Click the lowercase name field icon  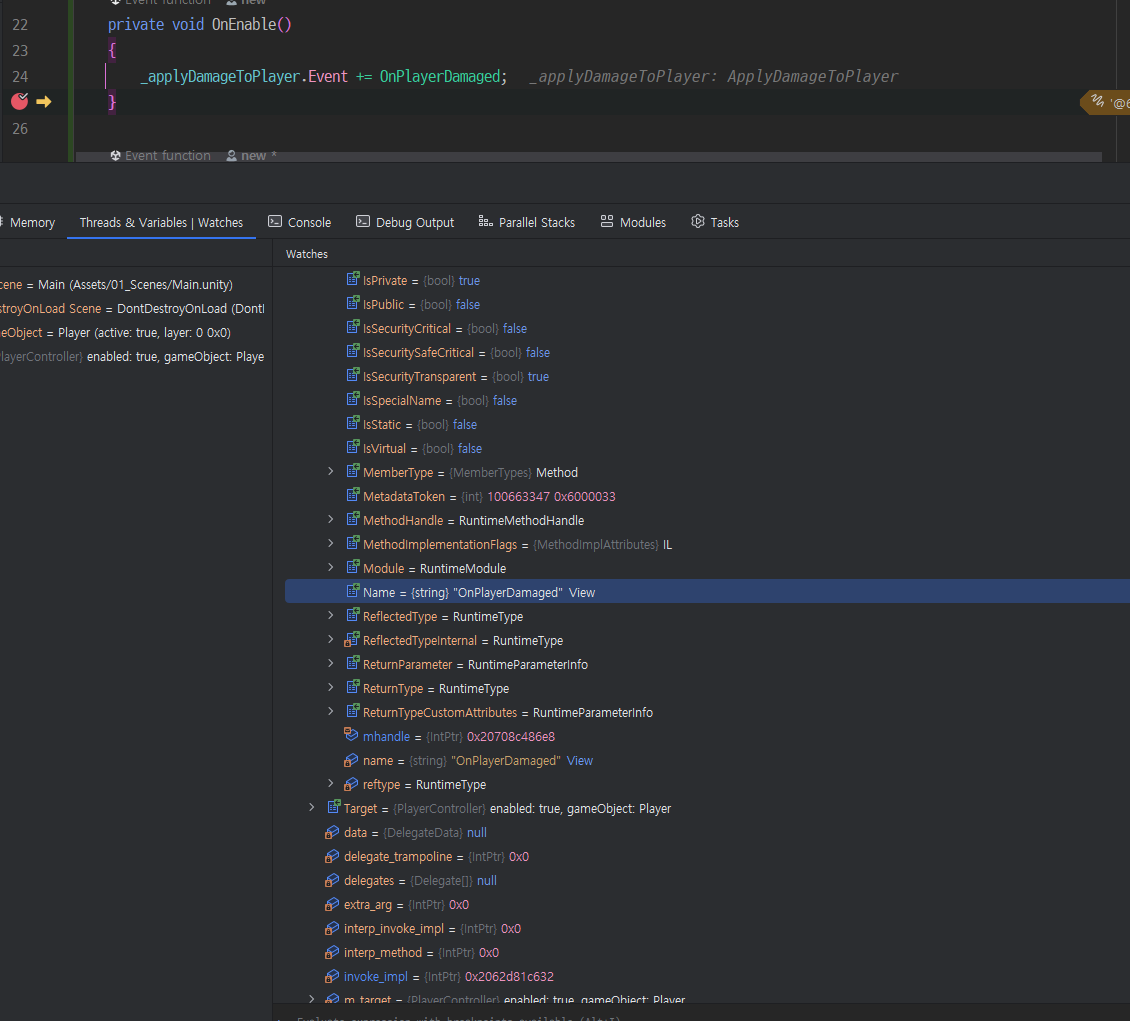pyautogui.click(x=351, y=760)
